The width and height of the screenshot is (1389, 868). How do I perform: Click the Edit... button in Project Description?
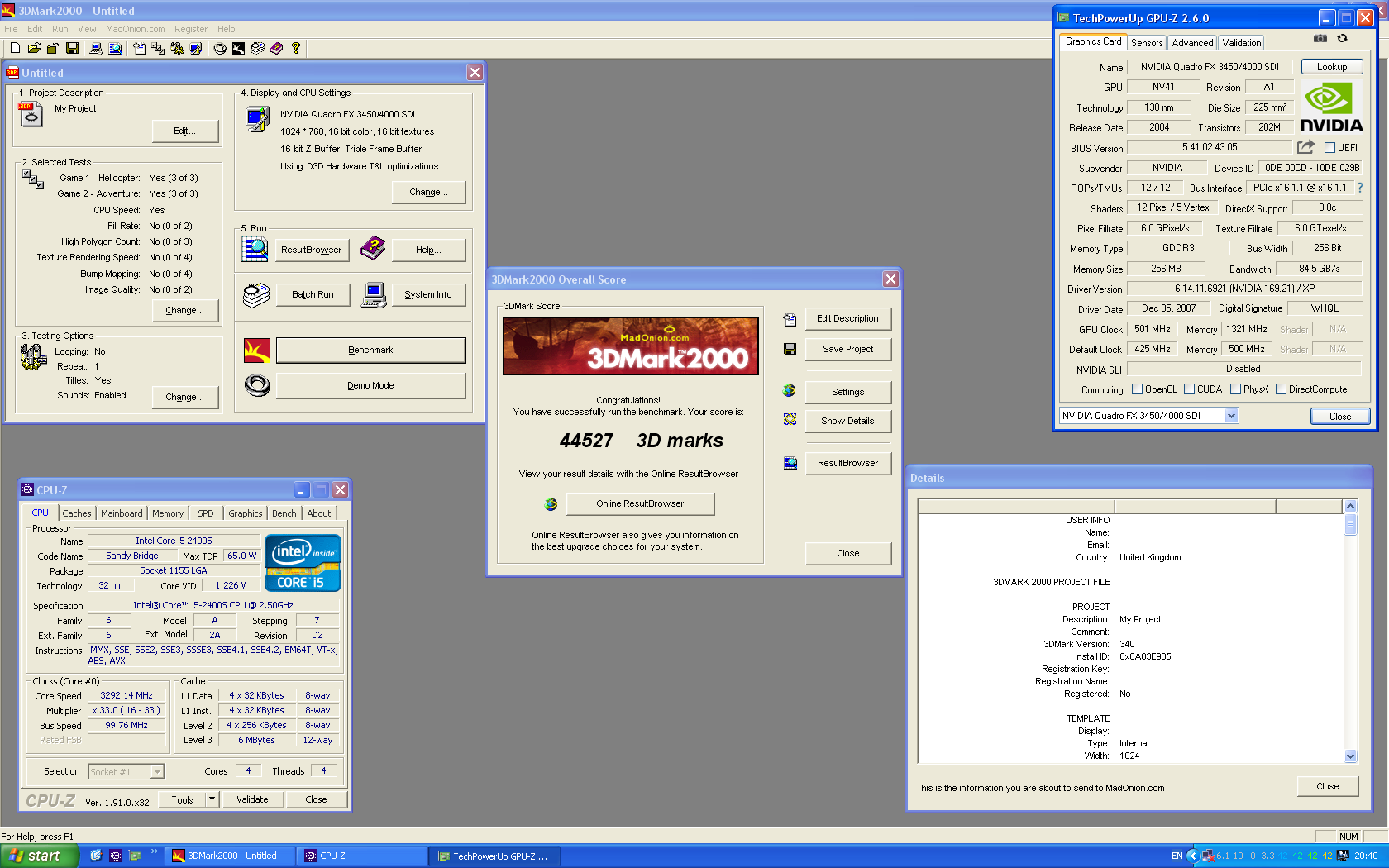[x=185, y=131]
